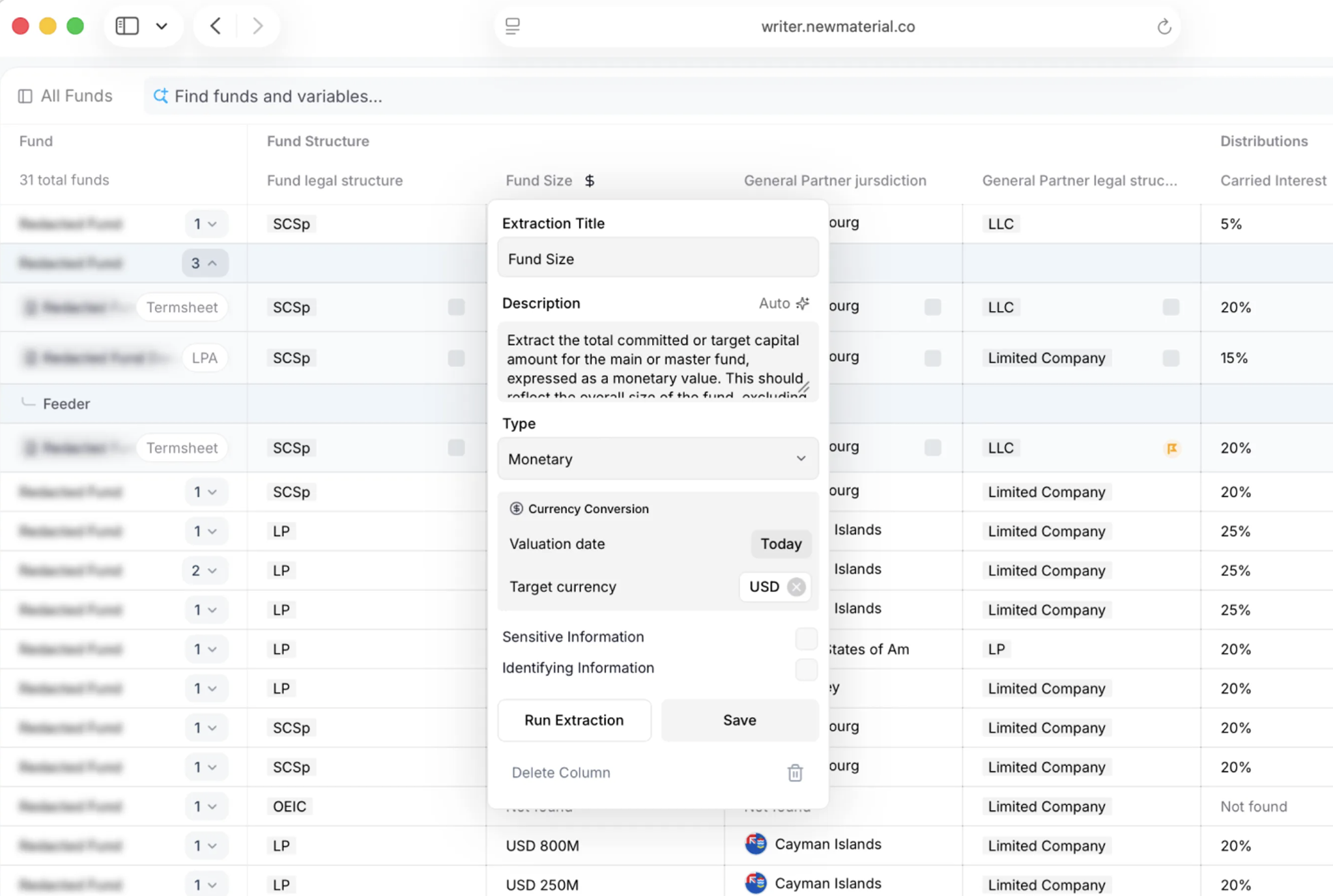Reload the page
The image size is (1333, 896).
click(1164, 27)
